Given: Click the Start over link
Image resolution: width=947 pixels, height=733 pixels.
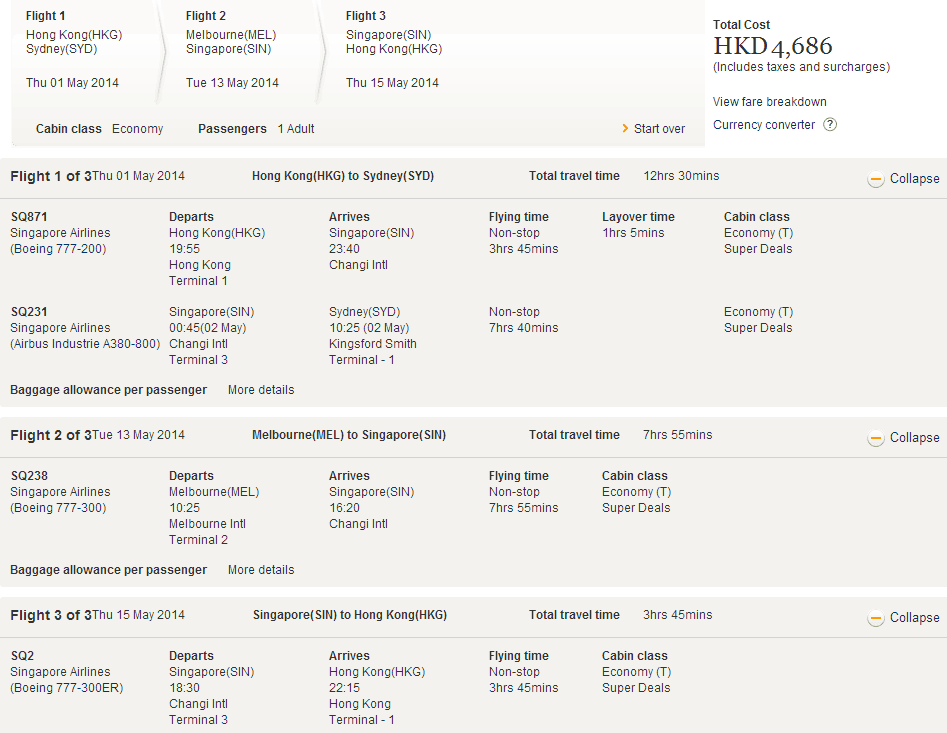Looking at the screenshot, I should (x=659, y=129).
